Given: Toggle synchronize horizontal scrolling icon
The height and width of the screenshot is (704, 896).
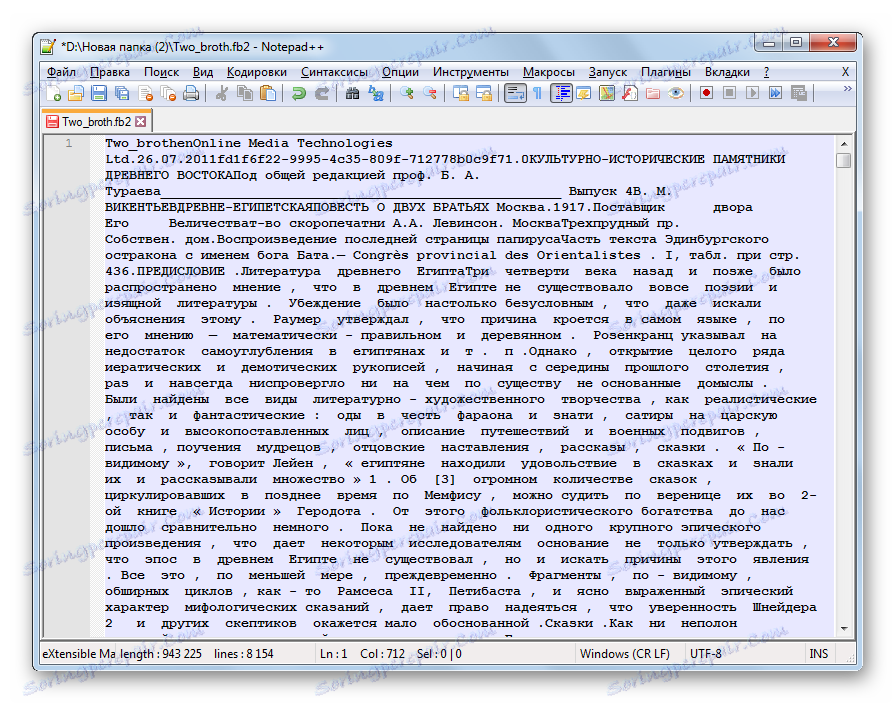Looking at the screenshot, I should [484, 93].
